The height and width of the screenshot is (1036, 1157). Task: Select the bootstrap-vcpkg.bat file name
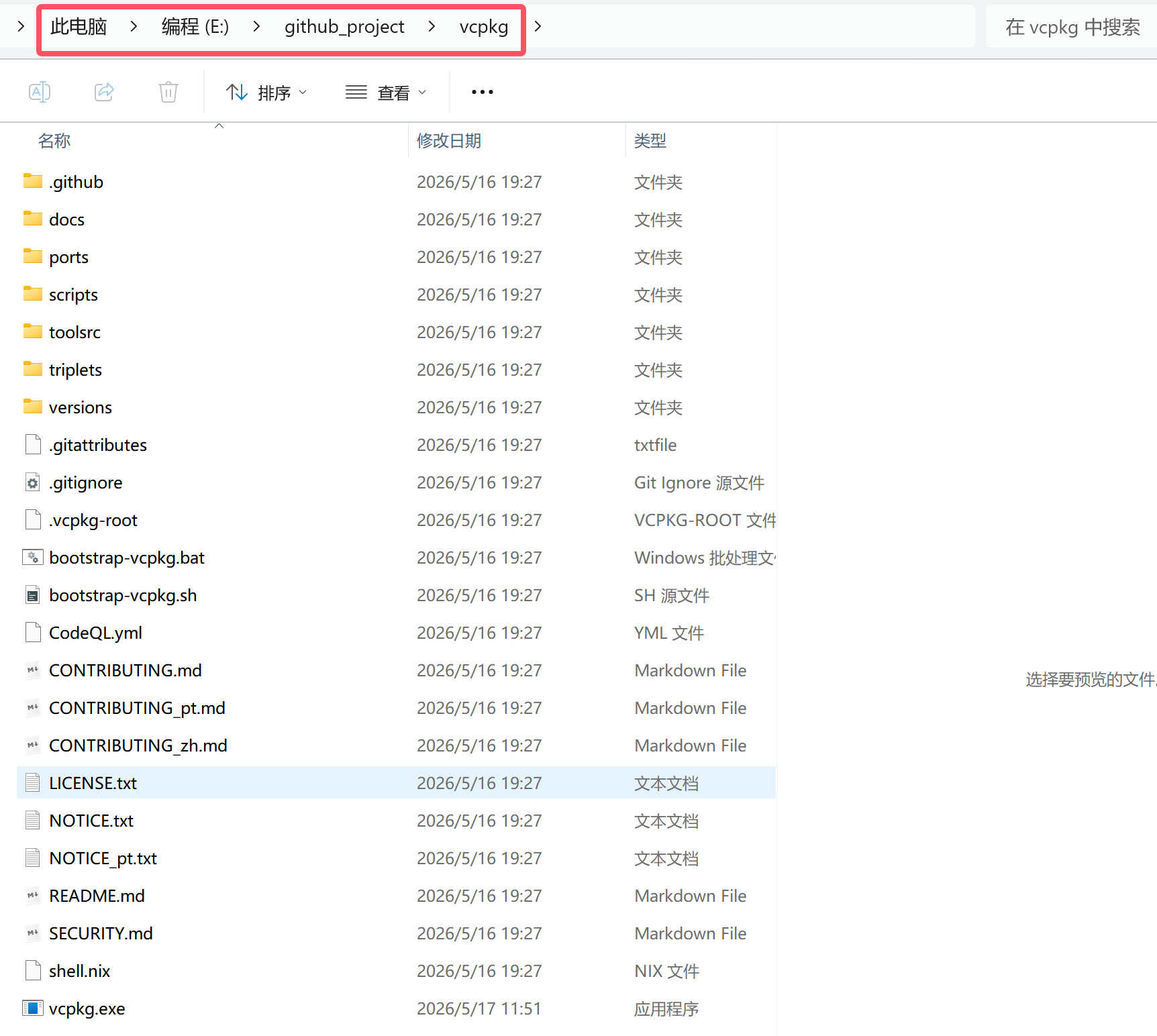127,558
